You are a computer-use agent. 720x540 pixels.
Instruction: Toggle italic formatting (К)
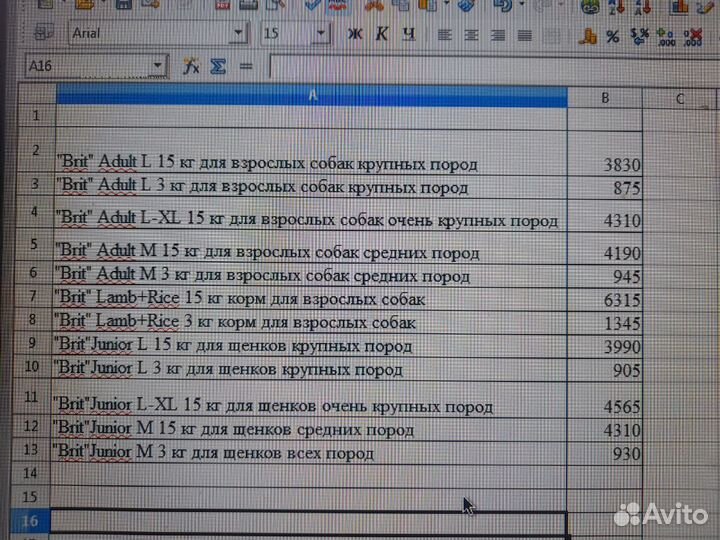(381, 34)
